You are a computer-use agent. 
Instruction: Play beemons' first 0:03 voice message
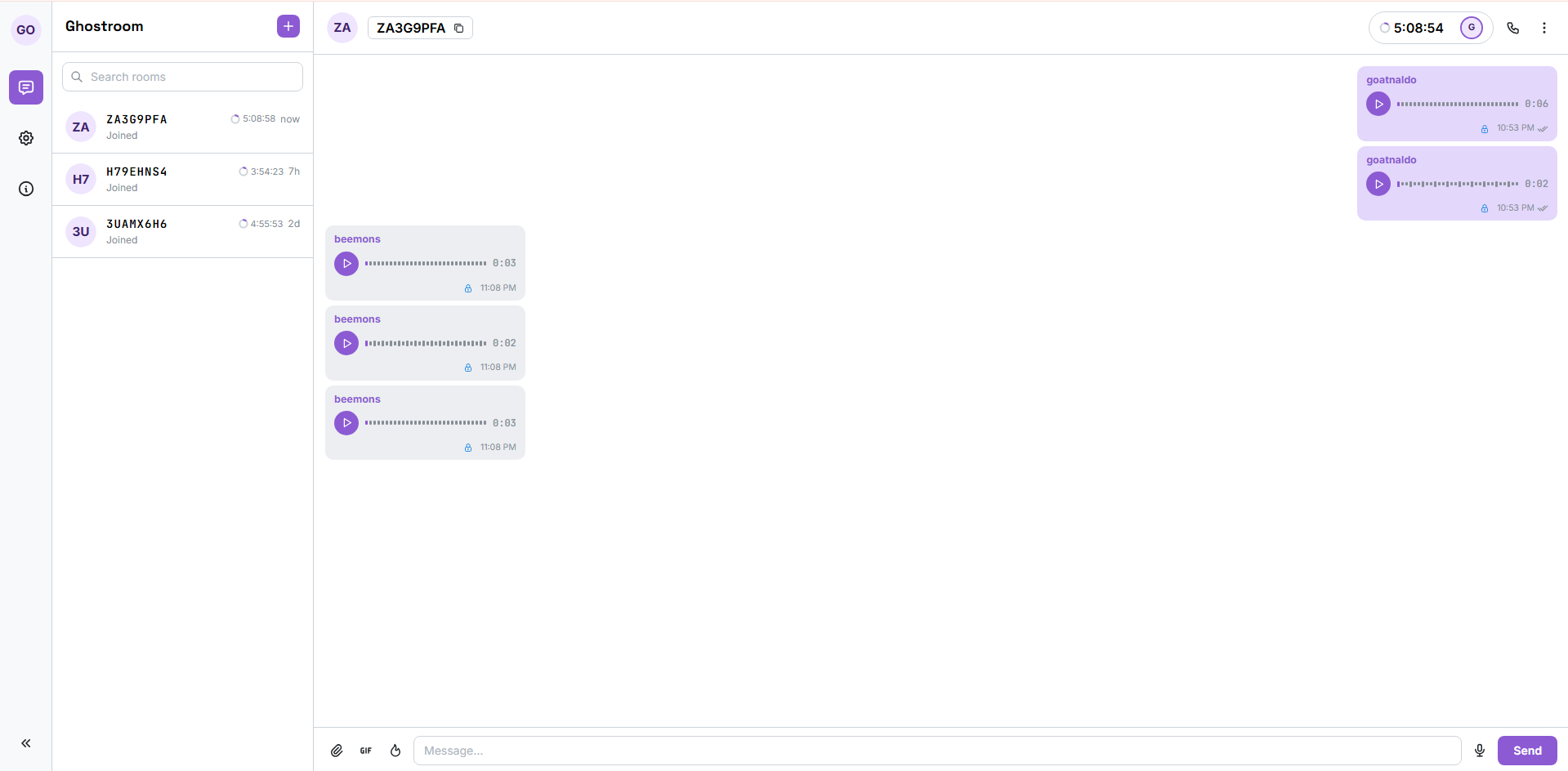(346, 264)
